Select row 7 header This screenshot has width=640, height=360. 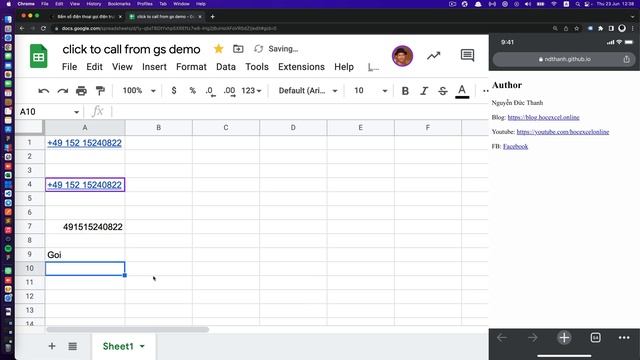(x=29, y=227)
